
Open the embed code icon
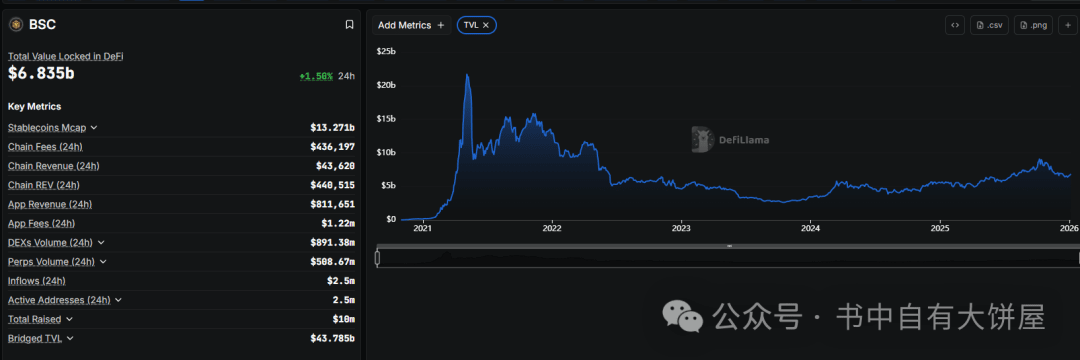pyautogui.click(x=955, y=25)
